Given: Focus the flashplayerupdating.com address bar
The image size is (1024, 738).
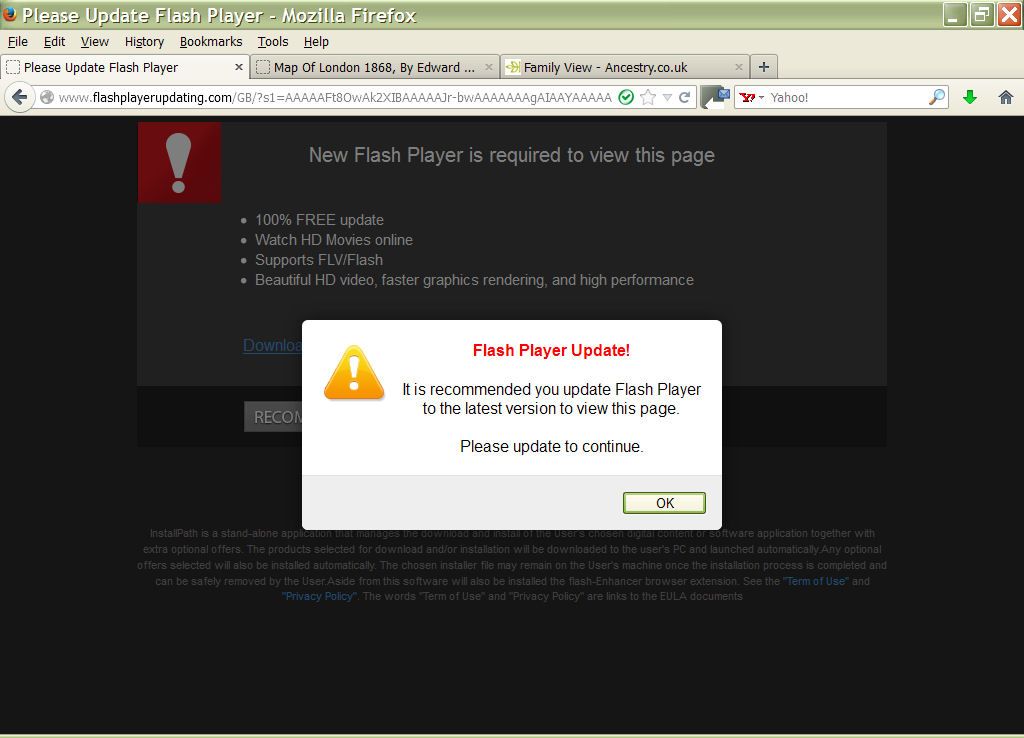Looking at the screenshot, I should [x=335, y=97].
